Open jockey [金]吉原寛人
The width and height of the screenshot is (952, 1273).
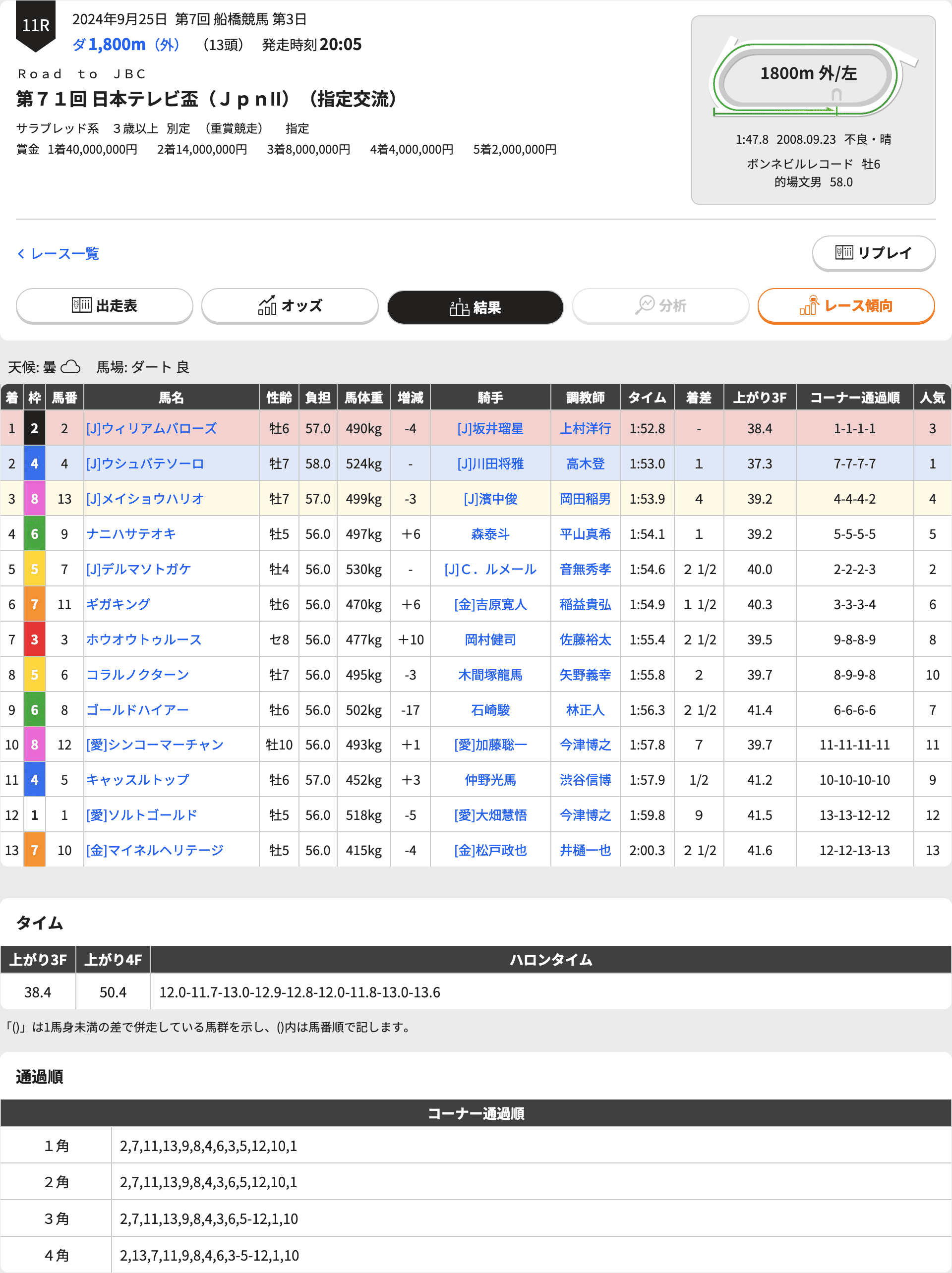click(x=490, y=604)
